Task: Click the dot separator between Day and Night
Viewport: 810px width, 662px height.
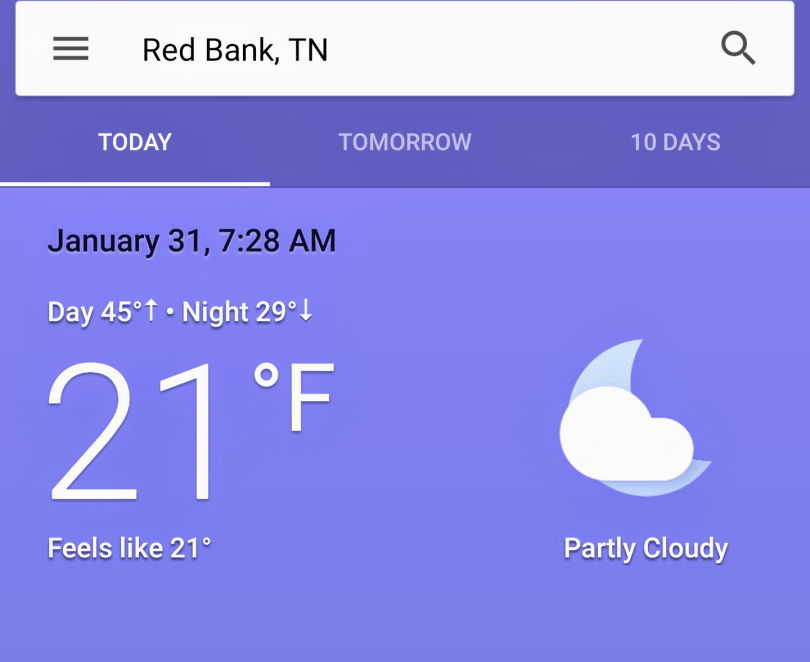Action: pyautogui.click(x=170, y=313)
